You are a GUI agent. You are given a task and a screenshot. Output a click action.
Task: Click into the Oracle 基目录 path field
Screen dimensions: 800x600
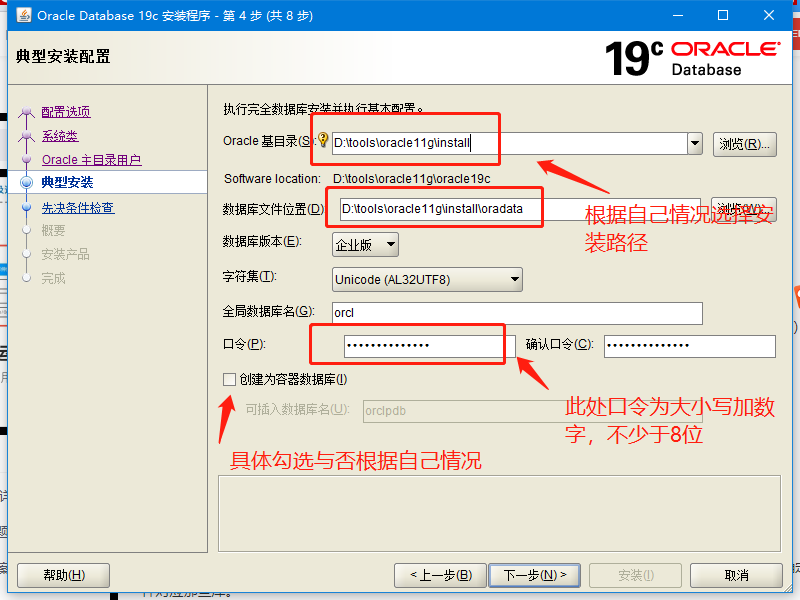coord(509,143)
